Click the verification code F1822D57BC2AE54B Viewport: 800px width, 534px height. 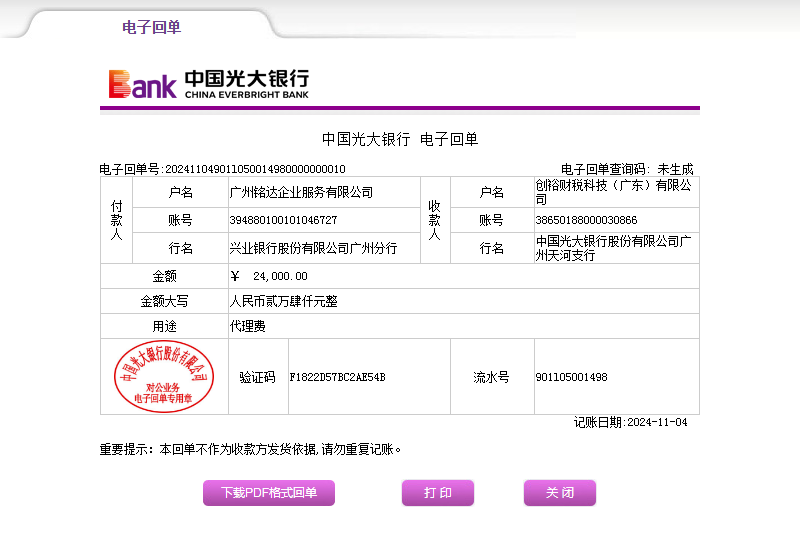click(337, 377)
